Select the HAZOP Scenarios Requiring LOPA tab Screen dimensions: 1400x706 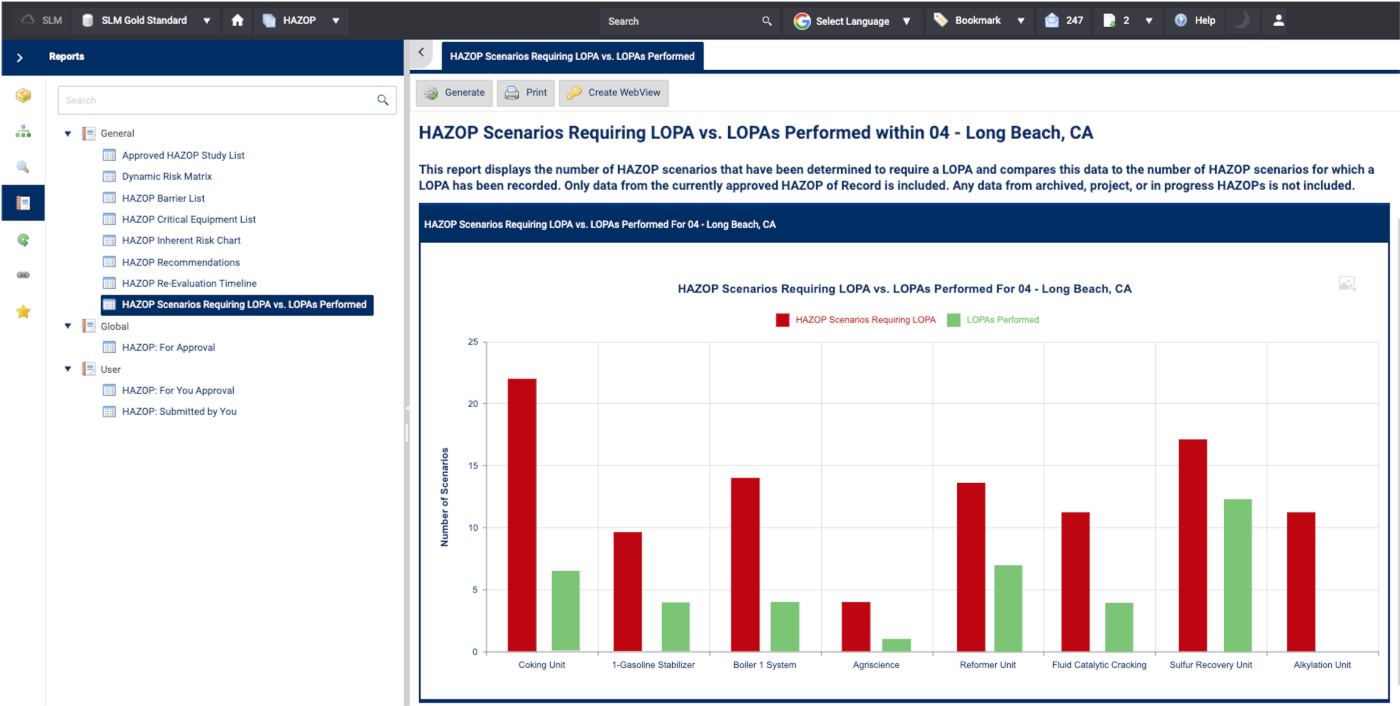pos(572,57)
